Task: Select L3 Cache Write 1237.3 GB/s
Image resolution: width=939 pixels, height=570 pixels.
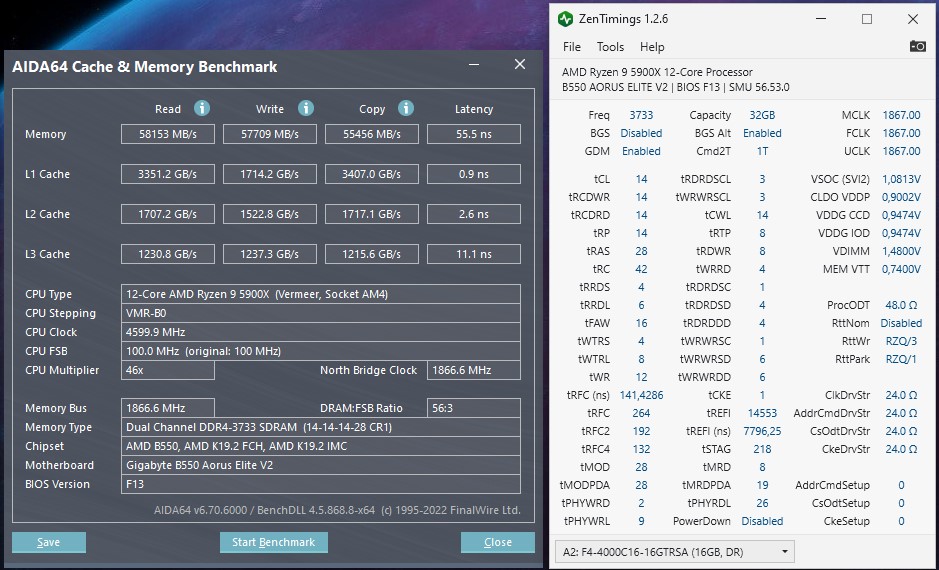Action: coord(269,254)
